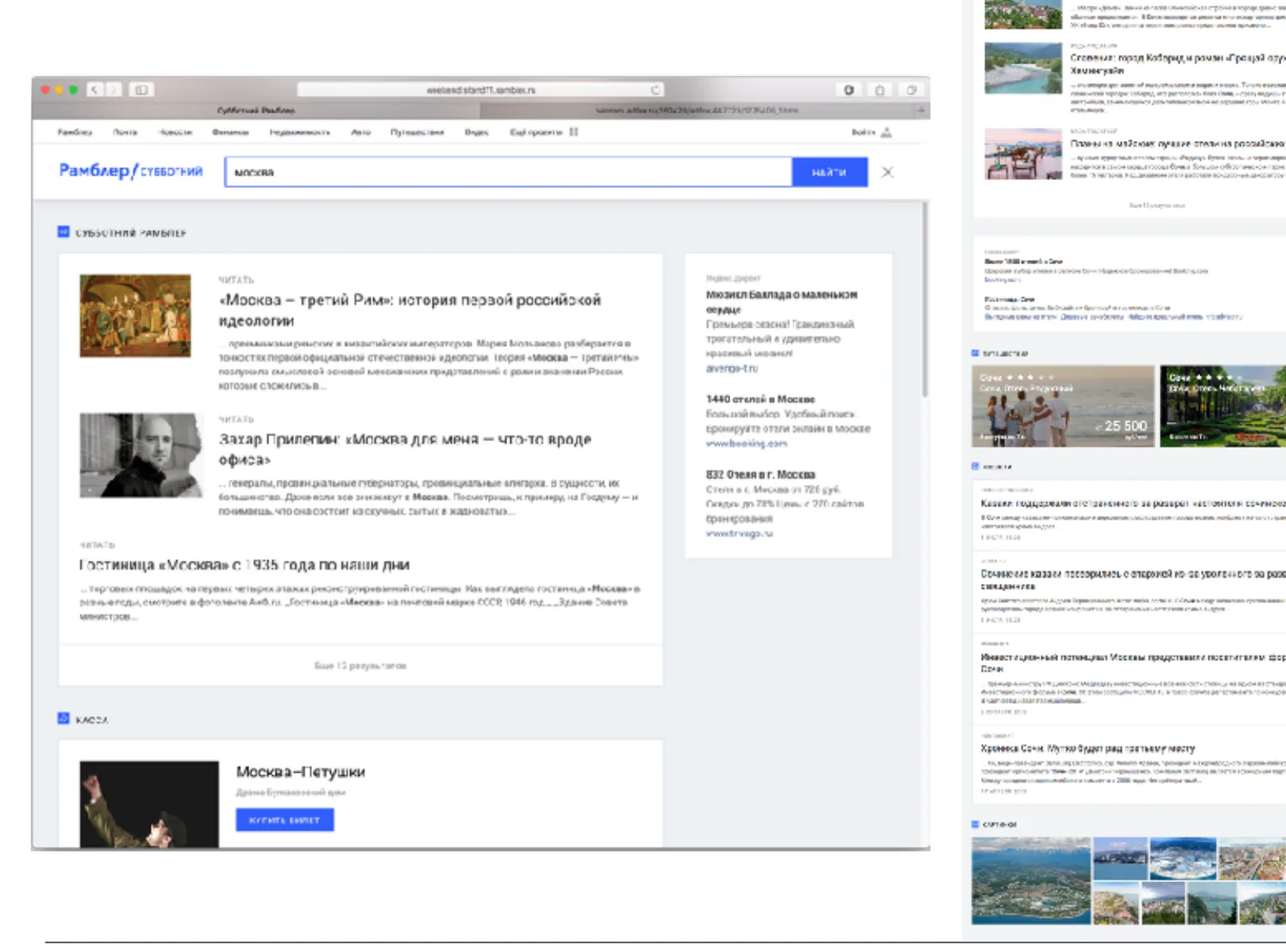Viewport: 1286px width, 952px height.
Task: Go forward with the Safari forward arrow
Action: point(114,90)
